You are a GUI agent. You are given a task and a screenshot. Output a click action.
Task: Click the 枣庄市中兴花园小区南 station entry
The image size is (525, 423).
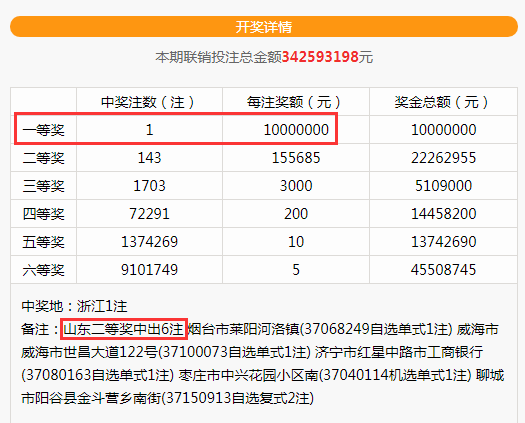click(x=325, y=375)
